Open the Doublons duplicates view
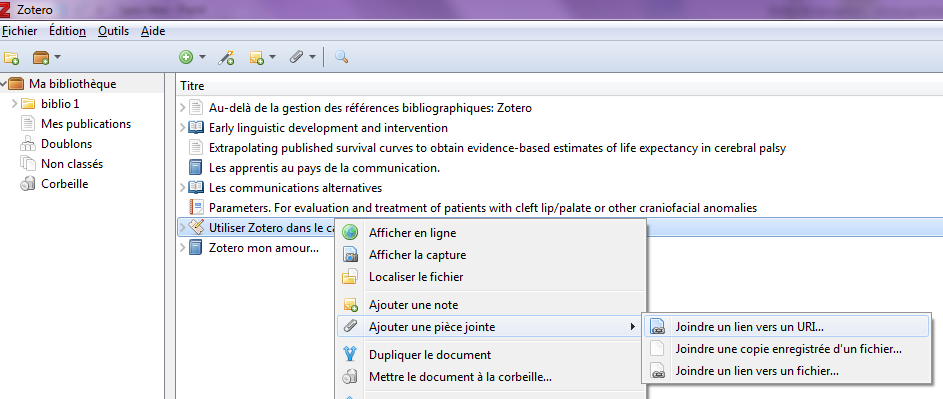This screenshot has height=399, width=943. (x=67, y=144)
